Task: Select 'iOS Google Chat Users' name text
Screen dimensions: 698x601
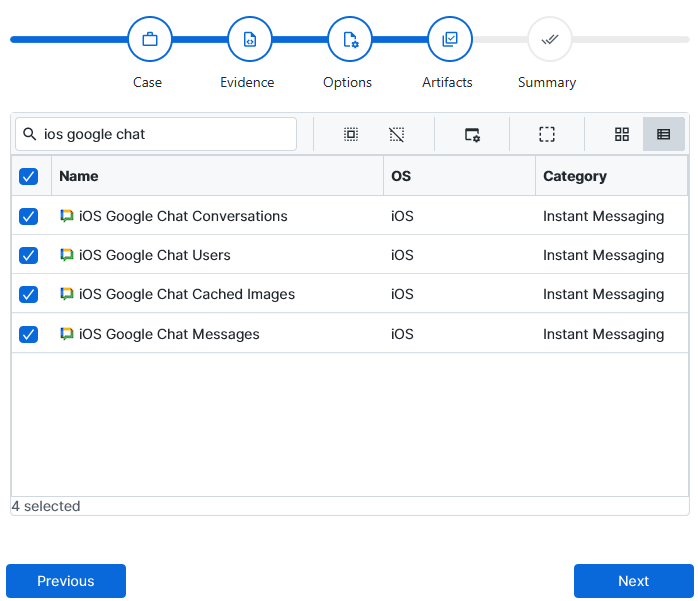Action: click(155, 255)
